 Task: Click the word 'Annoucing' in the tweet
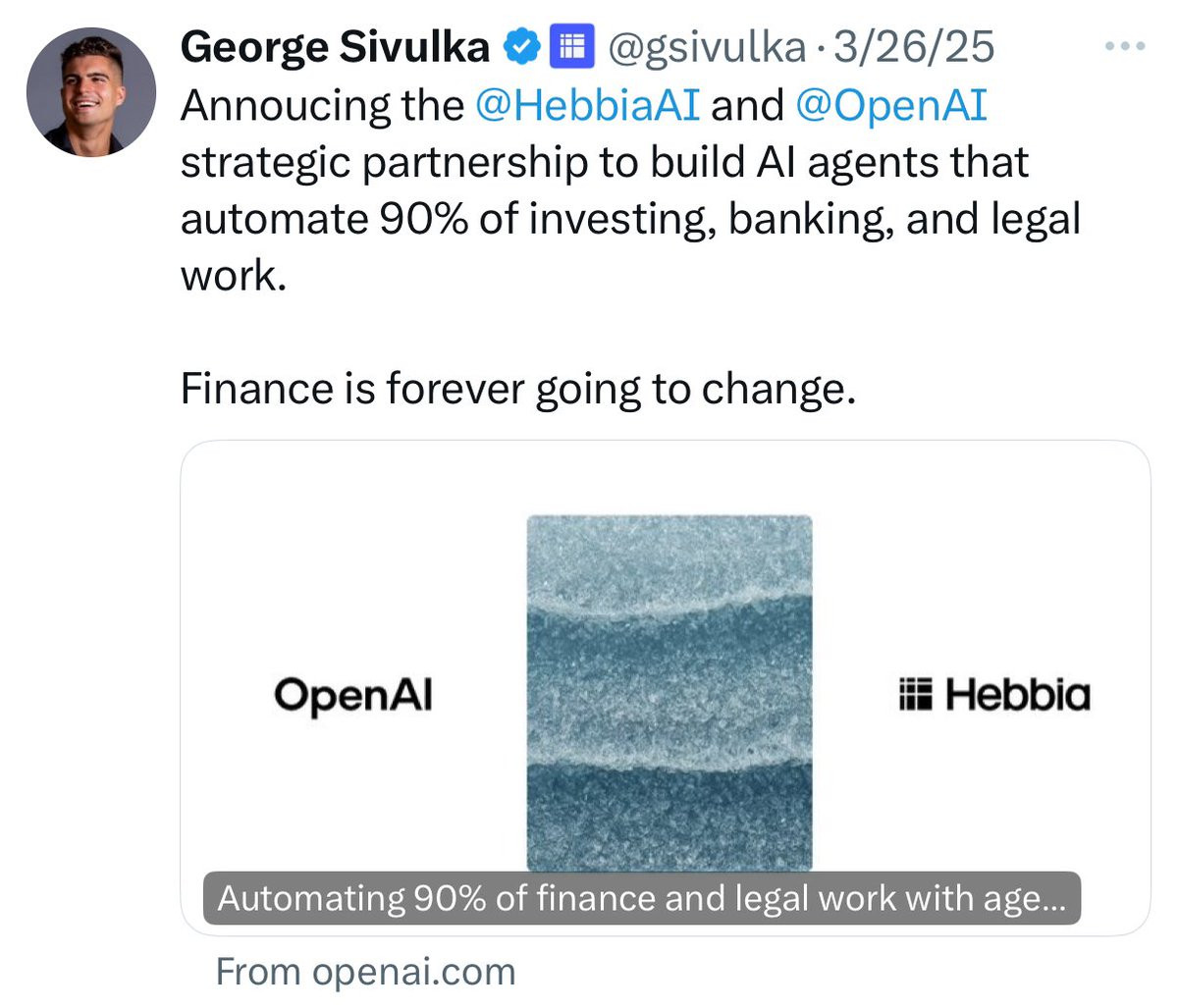click(321, 105)
